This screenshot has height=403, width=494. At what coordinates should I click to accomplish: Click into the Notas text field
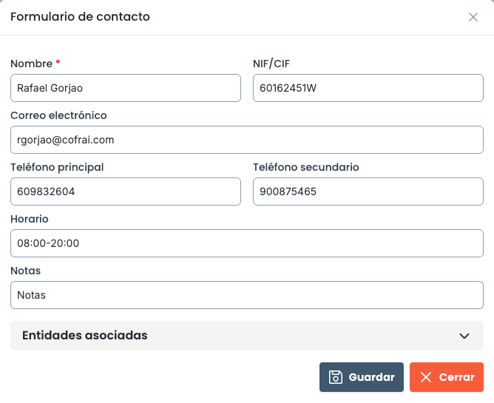pos(247,295)
